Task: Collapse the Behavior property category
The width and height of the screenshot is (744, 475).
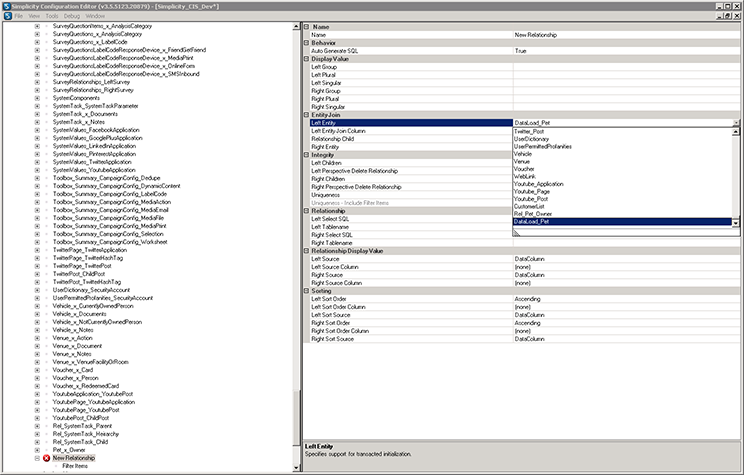Action: point(307,43)
